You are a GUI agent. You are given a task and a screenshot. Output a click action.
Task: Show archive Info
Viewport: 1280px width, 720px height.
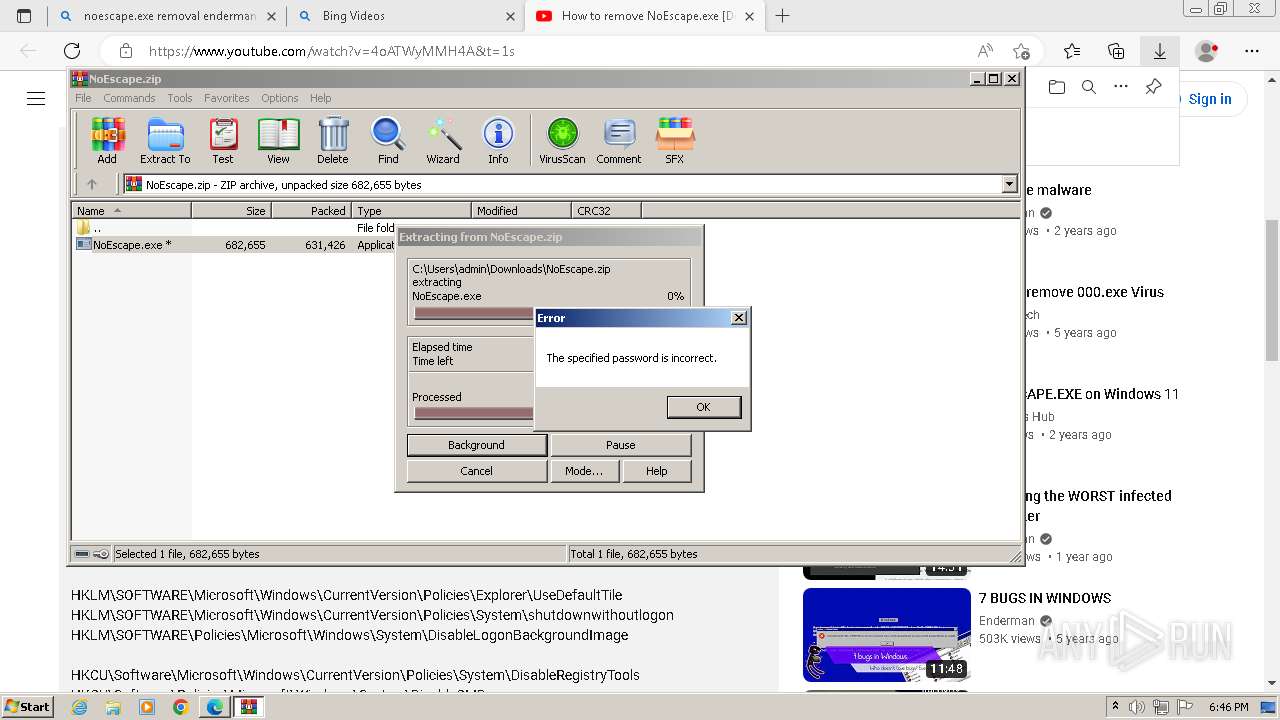pos(498,141)
